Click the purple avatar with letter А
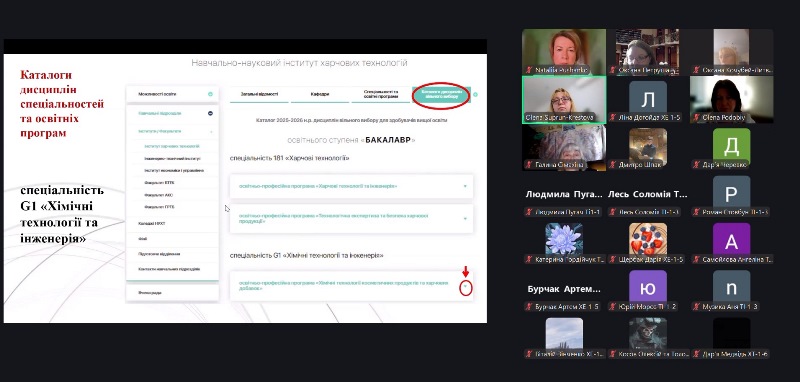The height and width of the screenshot is (382, 800). pyautogui.click(x=731, y=241)
